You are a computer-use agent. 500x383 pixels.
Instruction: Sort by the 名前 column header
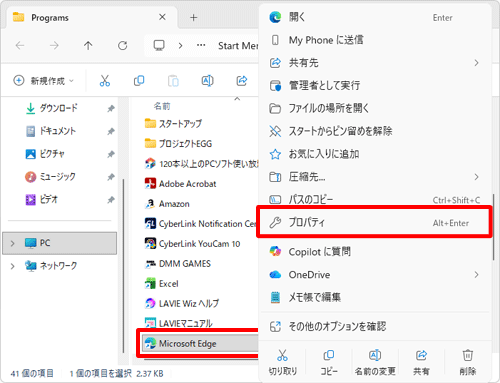coord(162,106)
